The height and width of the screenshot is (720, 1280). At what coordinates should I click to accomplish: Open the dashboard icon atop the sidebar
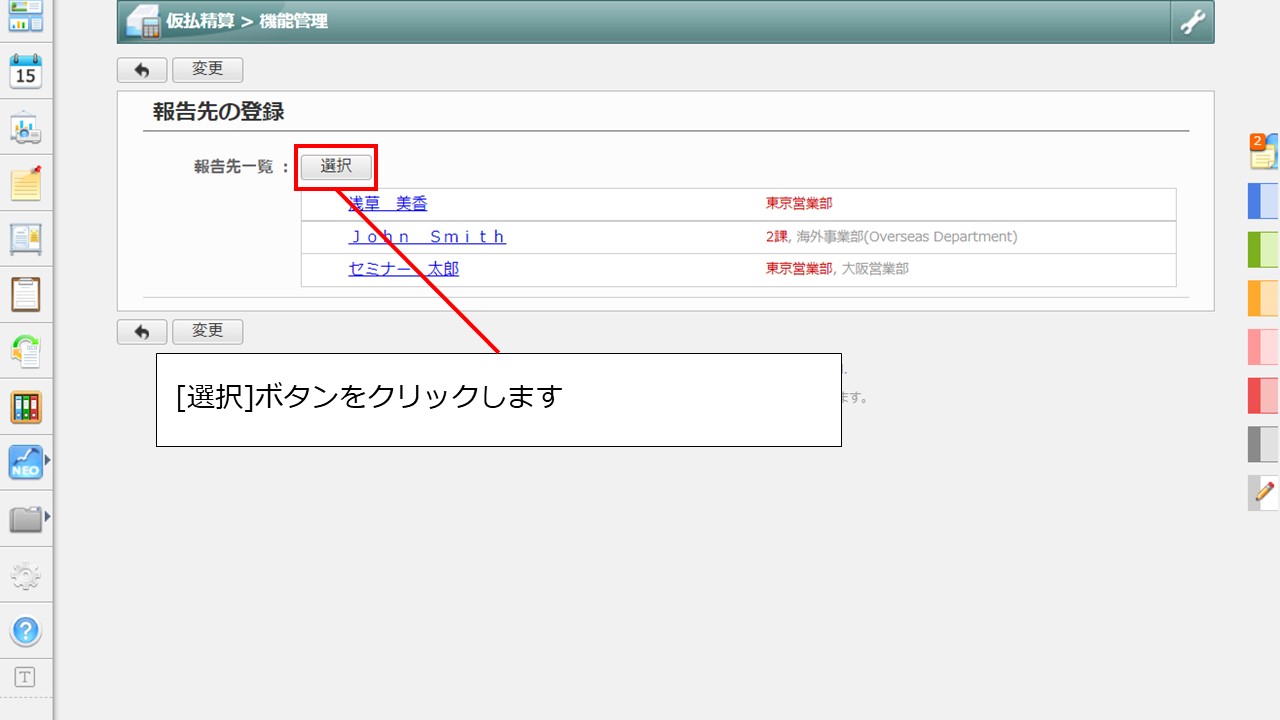point(25,15)
